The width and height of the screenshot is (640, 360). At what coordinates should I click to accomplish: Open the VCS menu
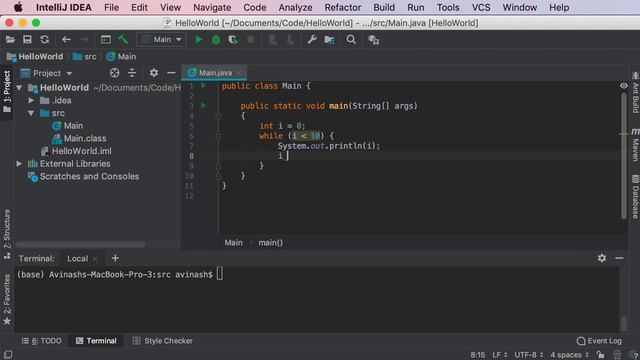(x=481, y=7)
